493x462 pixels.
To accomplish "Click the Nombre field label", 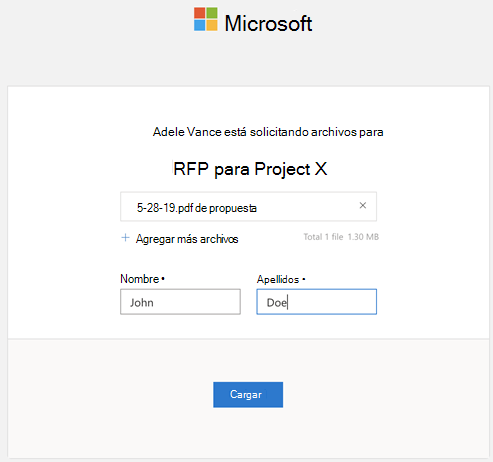I will 140,279.
